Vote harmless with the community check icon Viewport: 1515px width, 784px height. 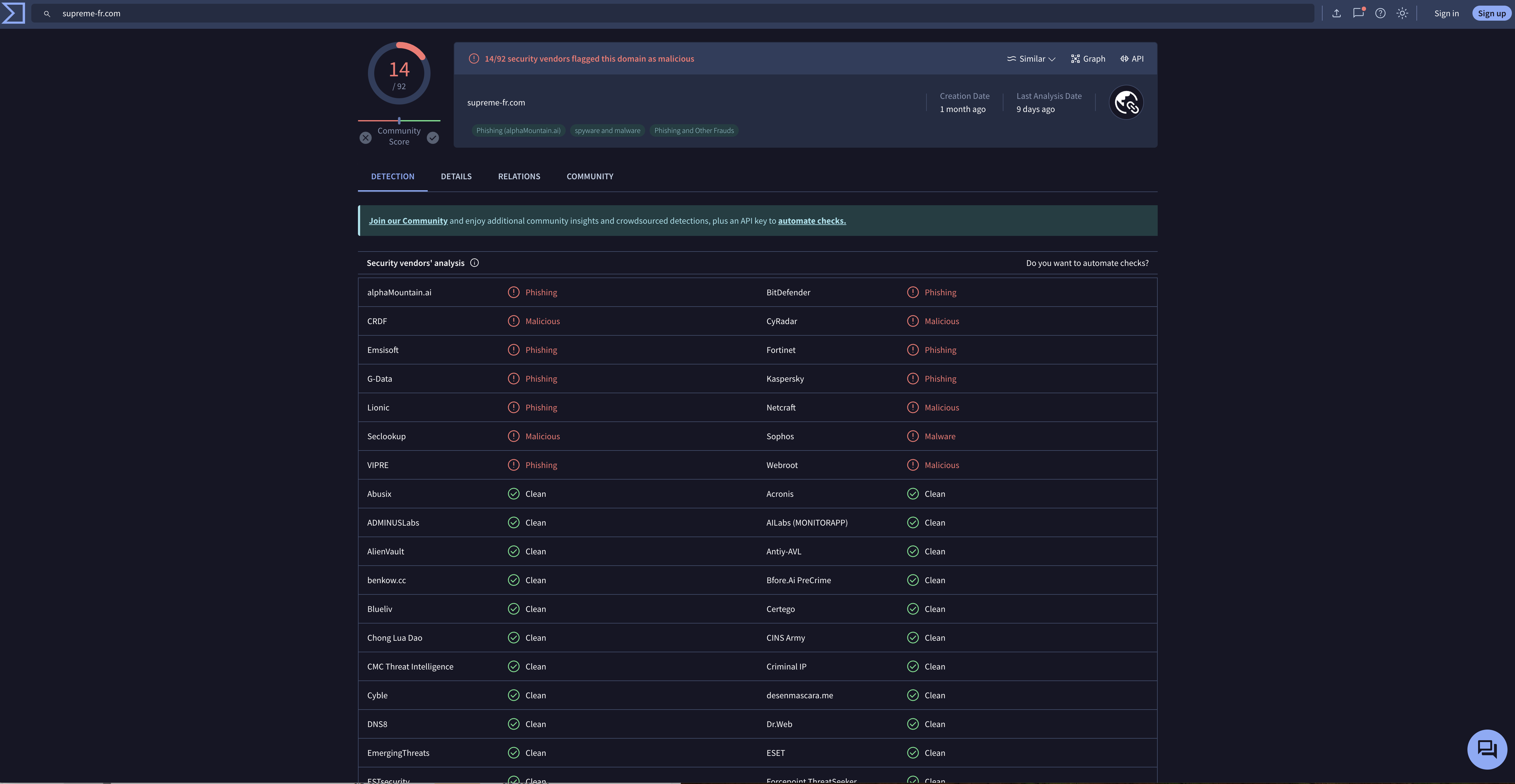[x=433, y=138]
